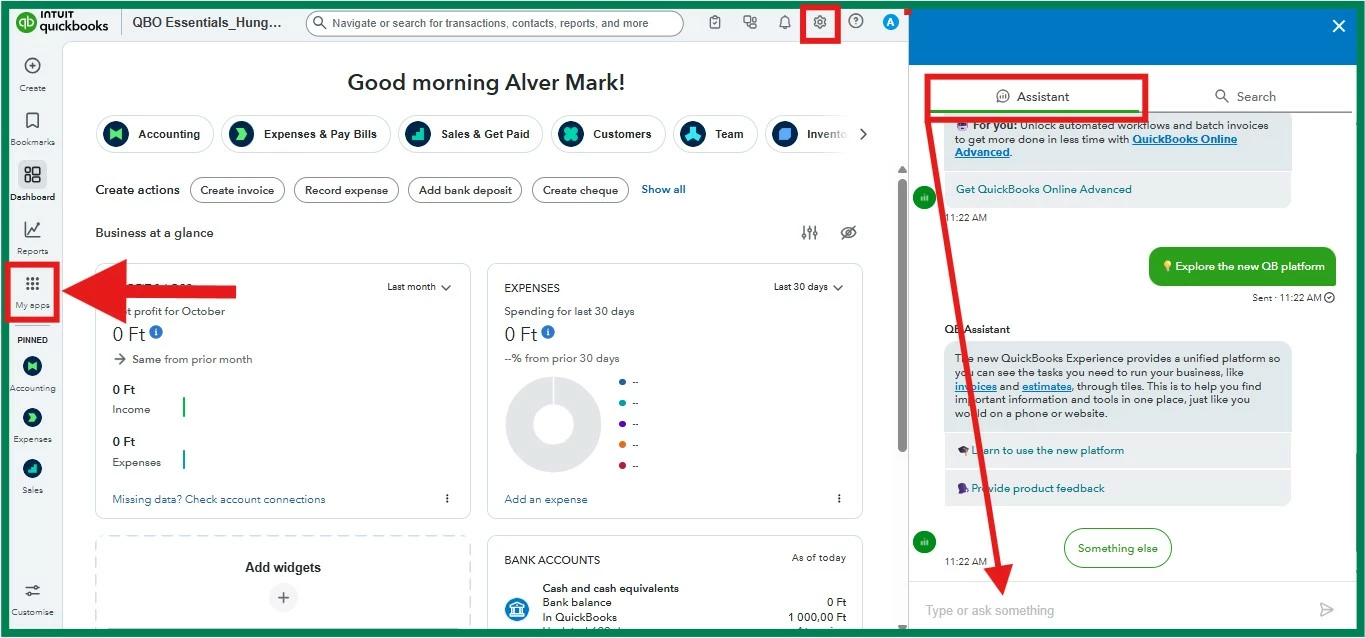Click the expenses donut chart
This screenshot has width=1365, height=638.
[553, 424]
